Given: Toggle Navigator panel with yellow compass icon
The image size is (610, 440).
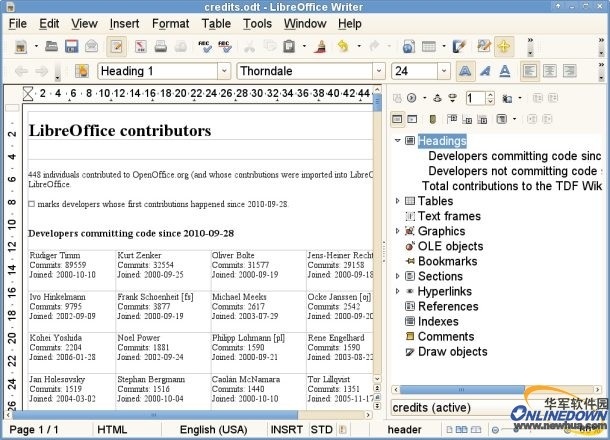Looking at the screenshot, I should coord(504,47).
